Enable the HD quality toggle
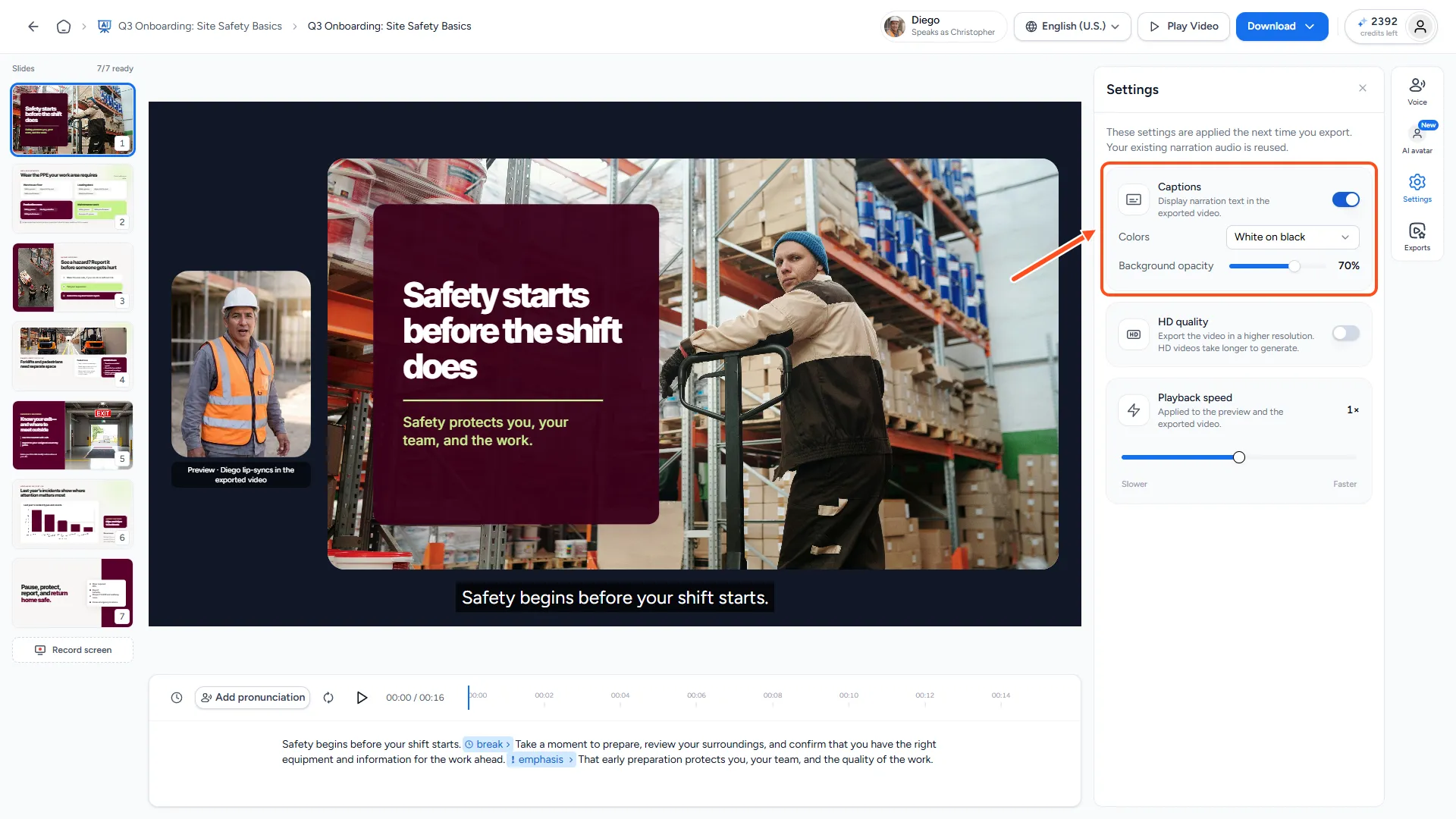 coord(1346,333)
